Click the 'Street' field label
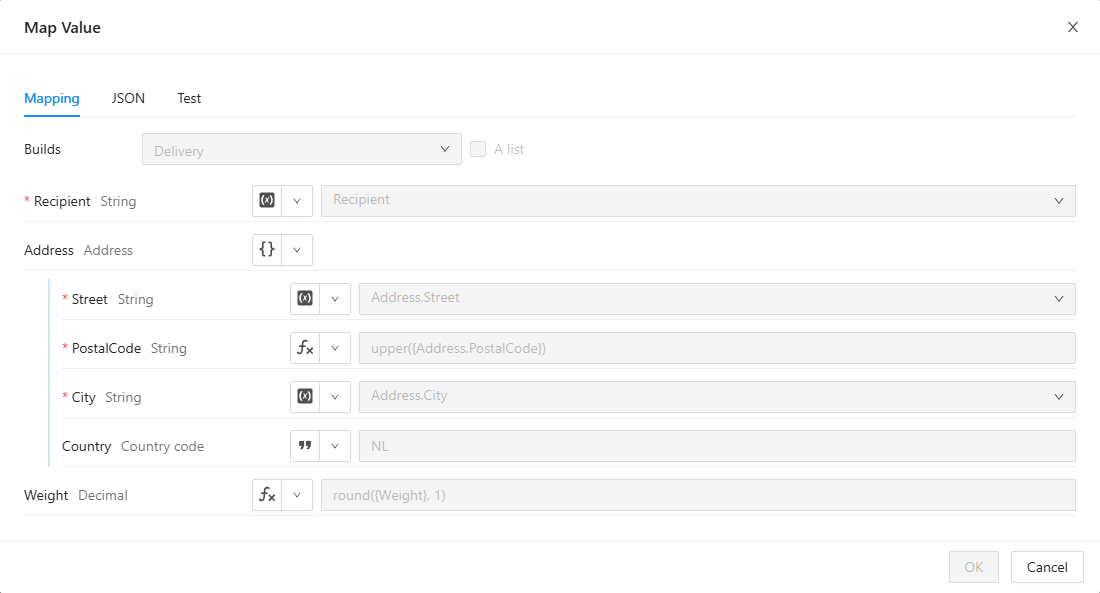 pyautogui.click(x=89, y=299)
